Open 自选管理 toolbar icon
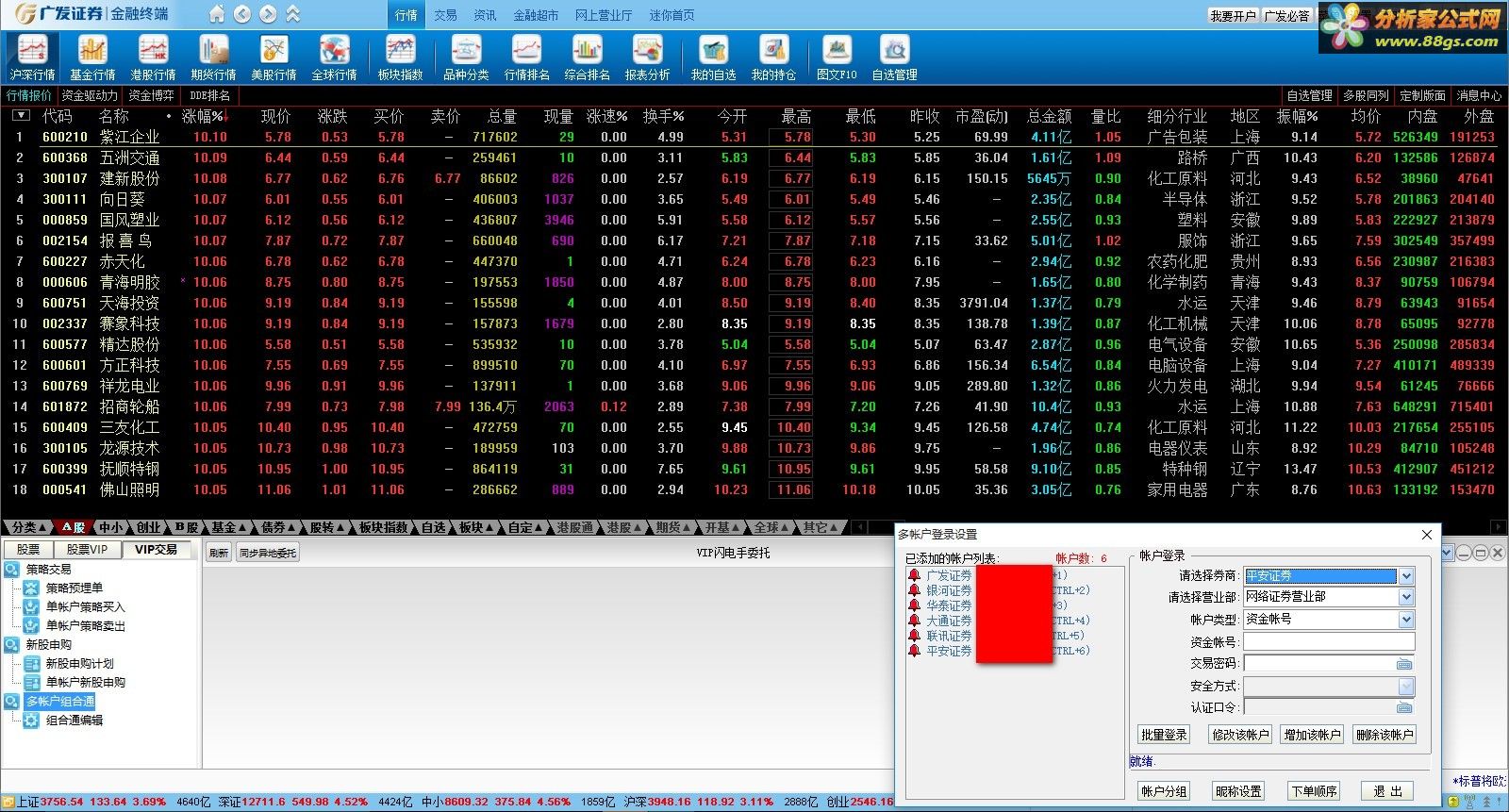1509x812 pixels. tap(894, 57)
